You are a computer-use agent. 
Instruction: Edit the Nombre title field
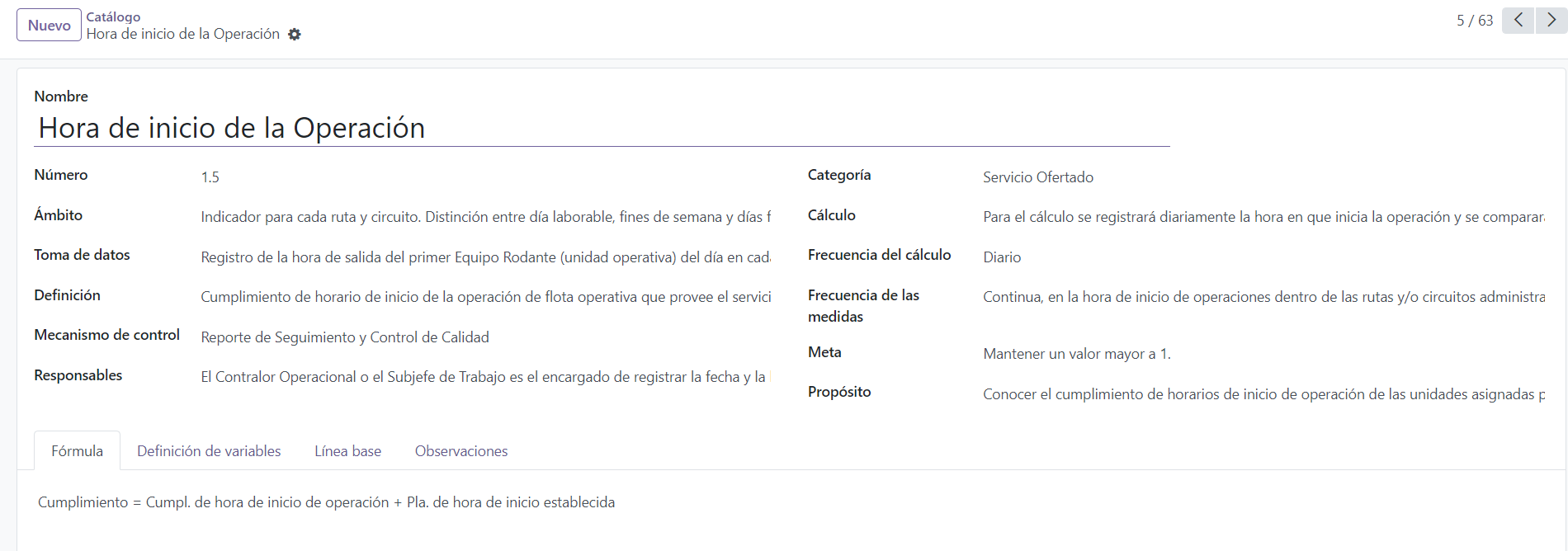pos(602,128)
